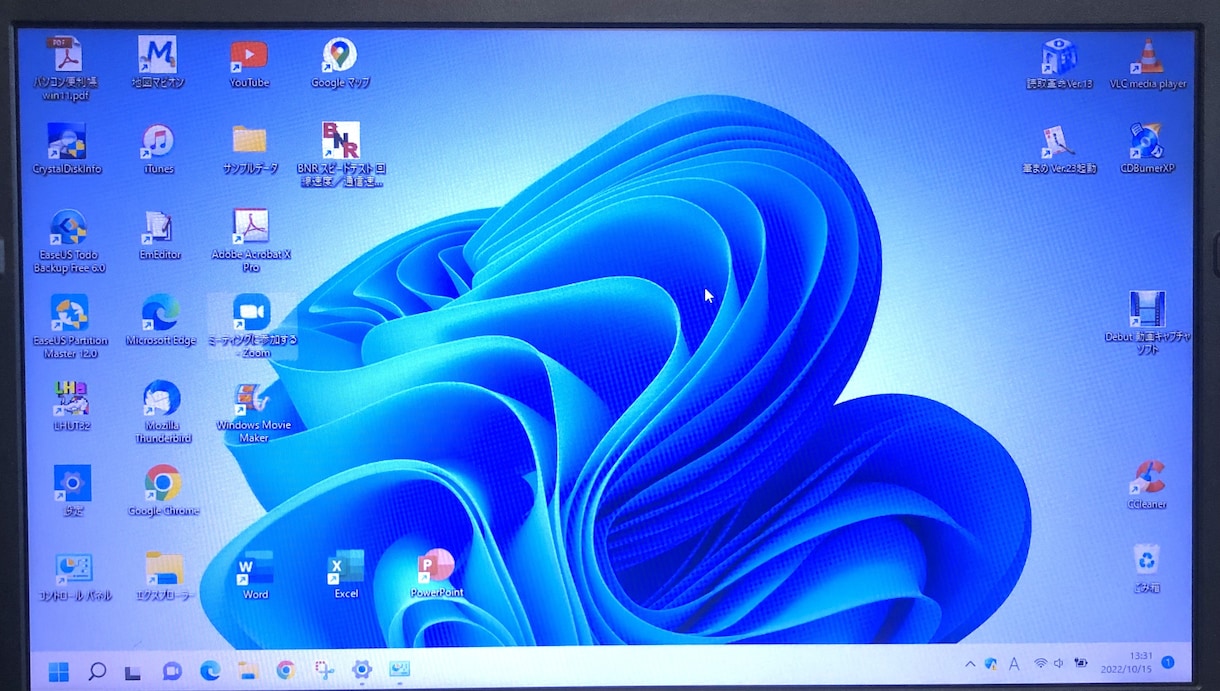Image resolution: width=1220 pixels, height=691 pixels.
Task: Select the Adobe Acrobat X Pro icon
Action: 250,241
